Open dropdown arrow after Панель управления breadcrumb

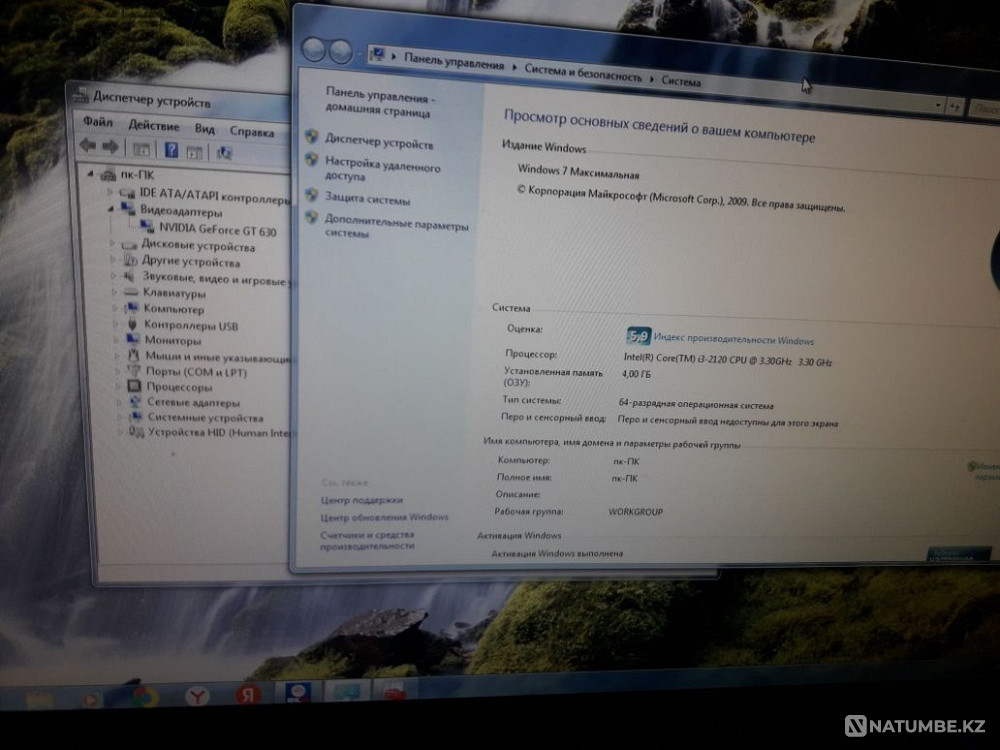click(x=514, y=66)
